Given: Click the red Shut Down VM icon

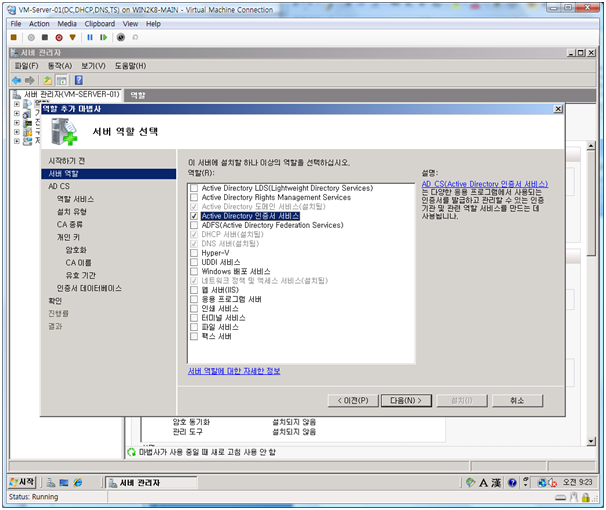Looking at the screenshot, I should tap(59, 37).
